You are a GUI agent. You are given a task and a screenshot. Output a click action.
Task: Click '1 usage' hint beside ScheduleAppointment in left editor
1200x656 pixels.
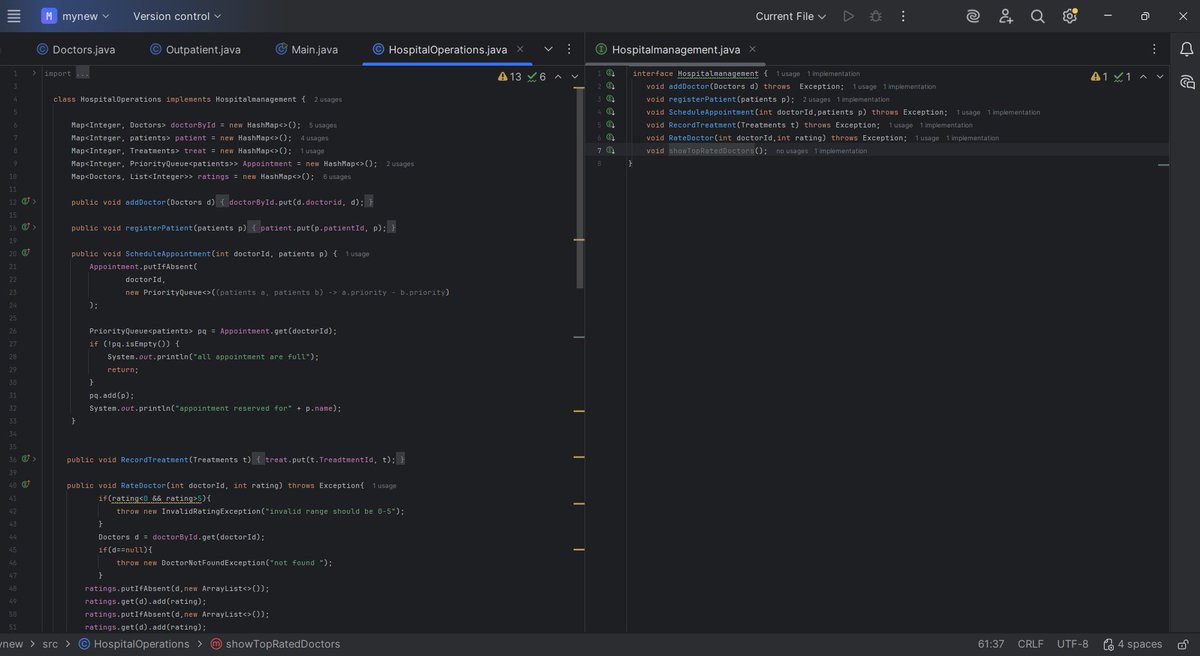pos(358,254)
